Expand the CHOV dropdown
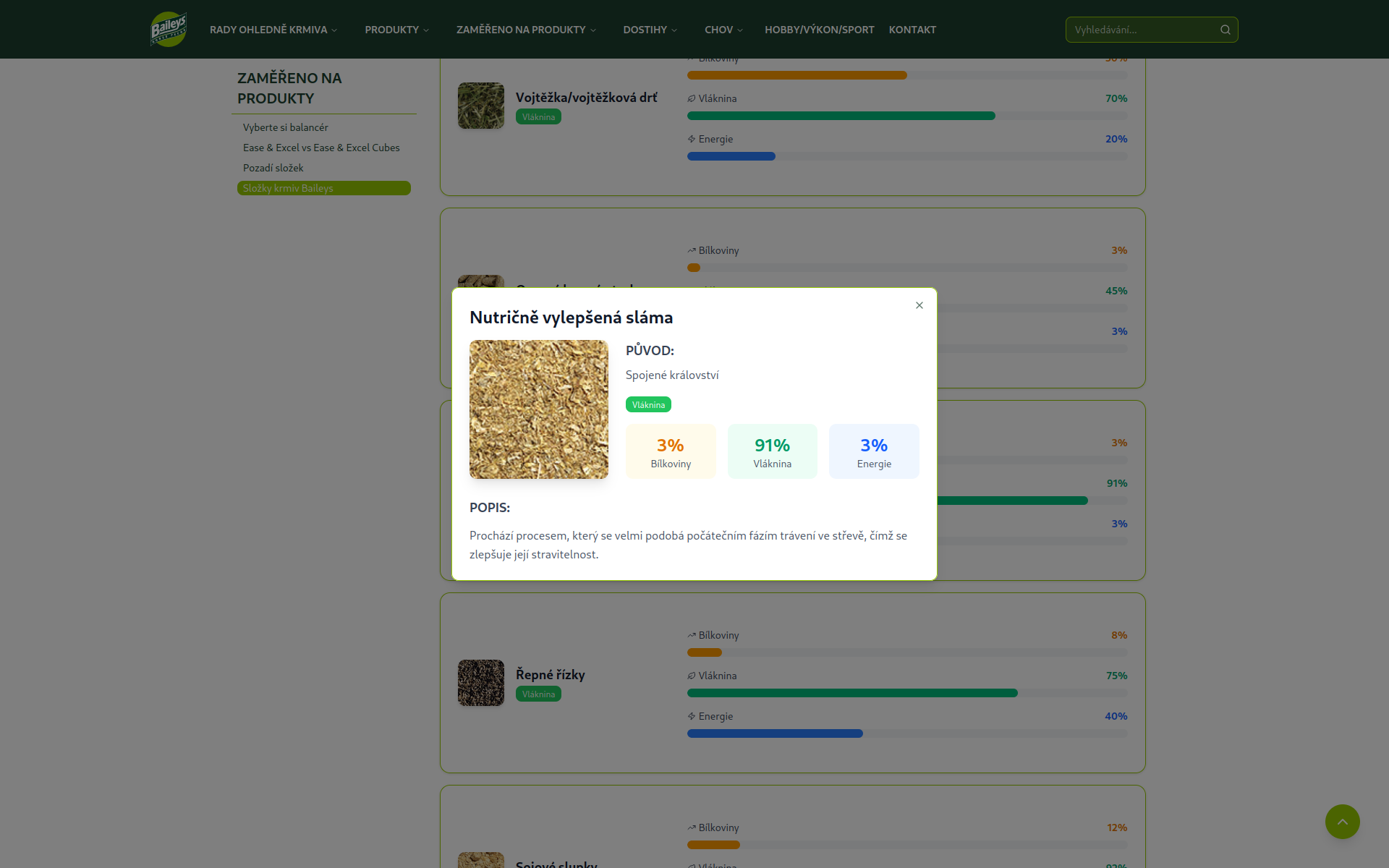This screenshot has height=868, width=1389. coord(723,30)
